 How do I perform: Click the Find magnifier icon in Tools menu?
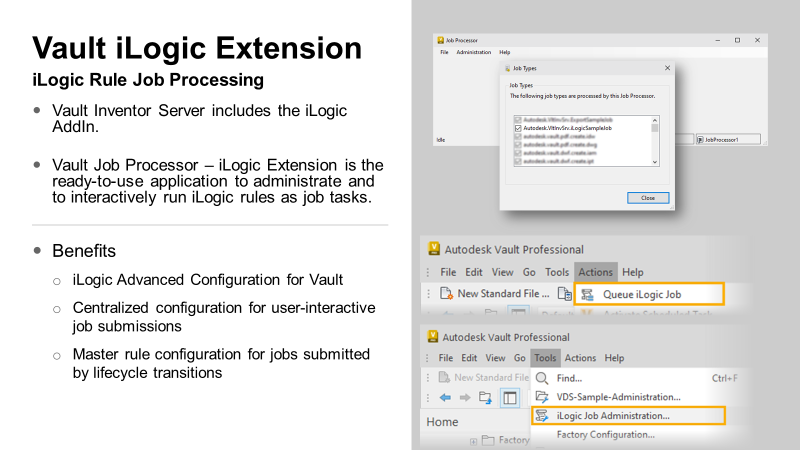tap(542, 378)
